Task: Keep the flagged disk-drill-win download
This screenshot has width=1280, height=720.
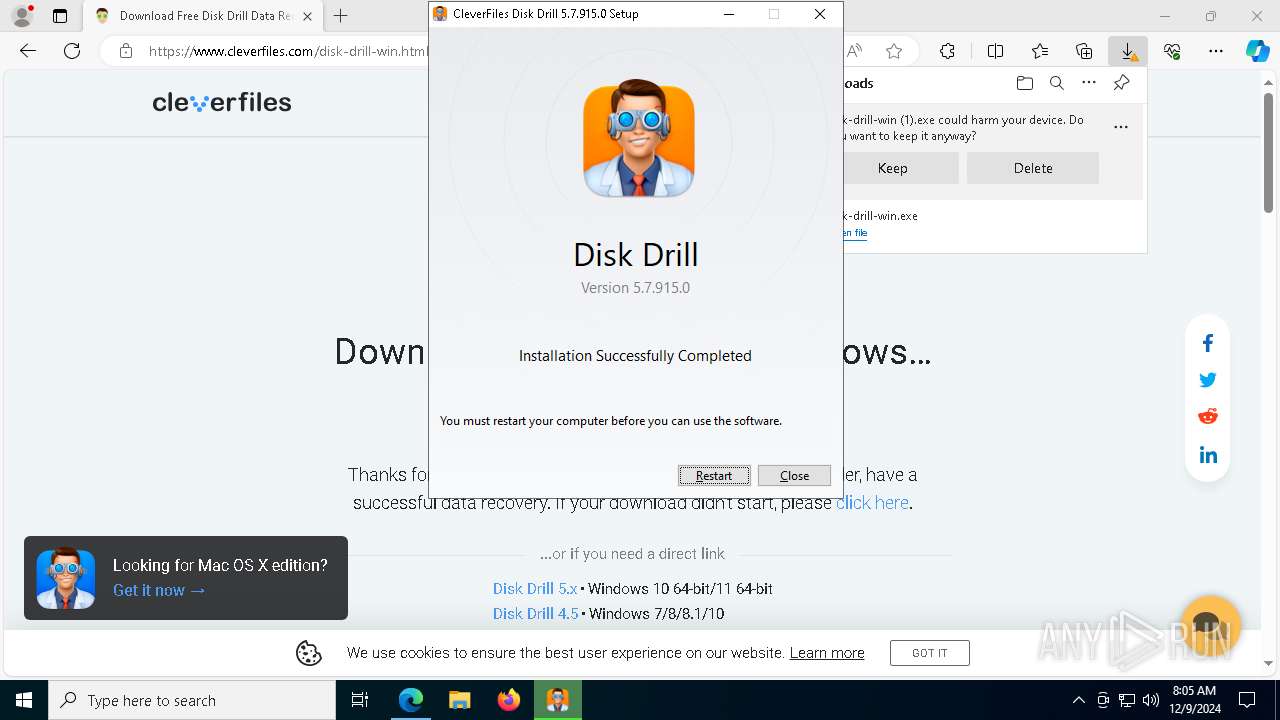Action: point(893,168)
